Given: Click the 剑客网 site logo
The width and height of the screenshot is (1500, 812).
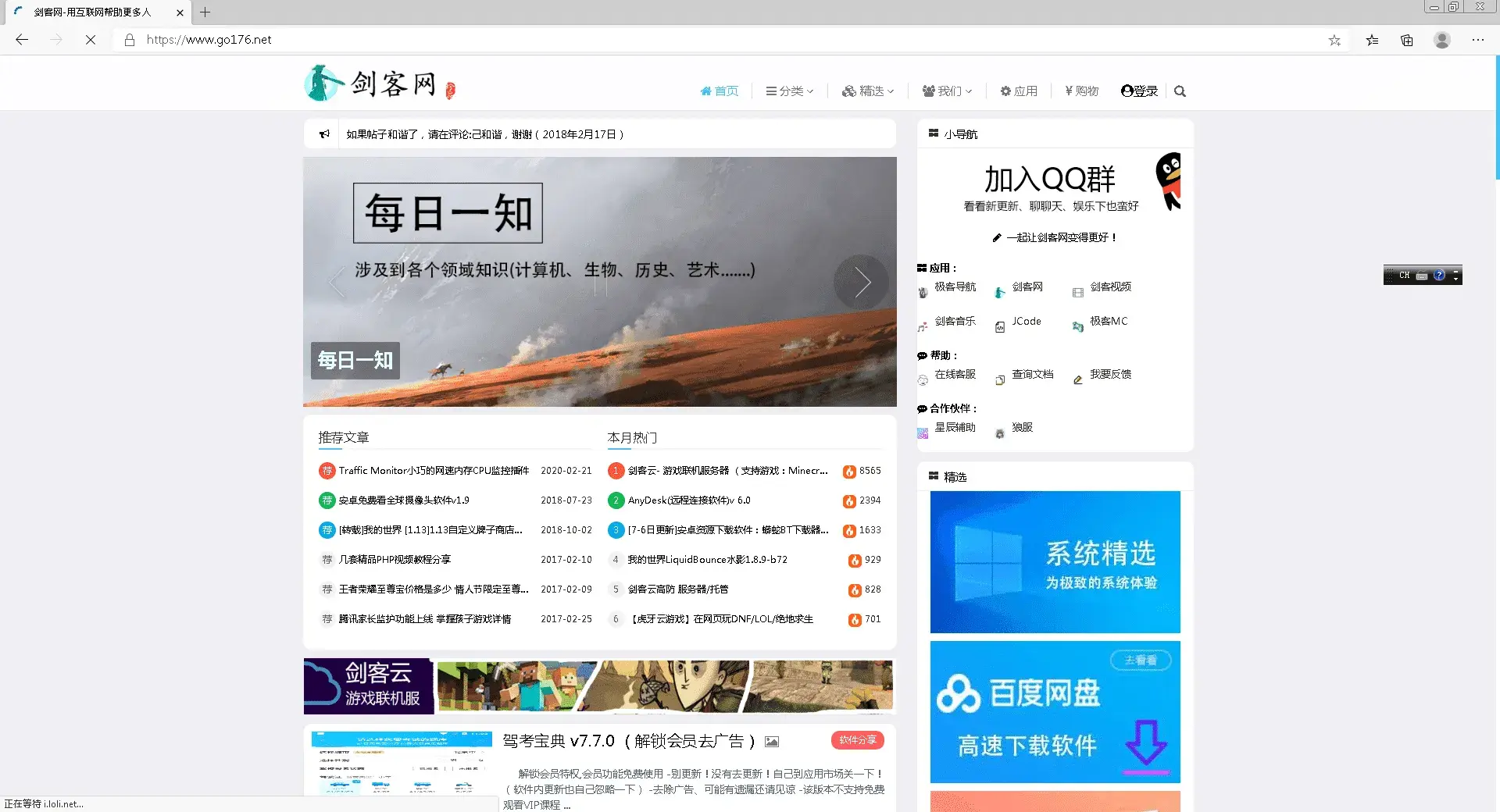Looking at the screenshot, I should (x=380, y=83).
